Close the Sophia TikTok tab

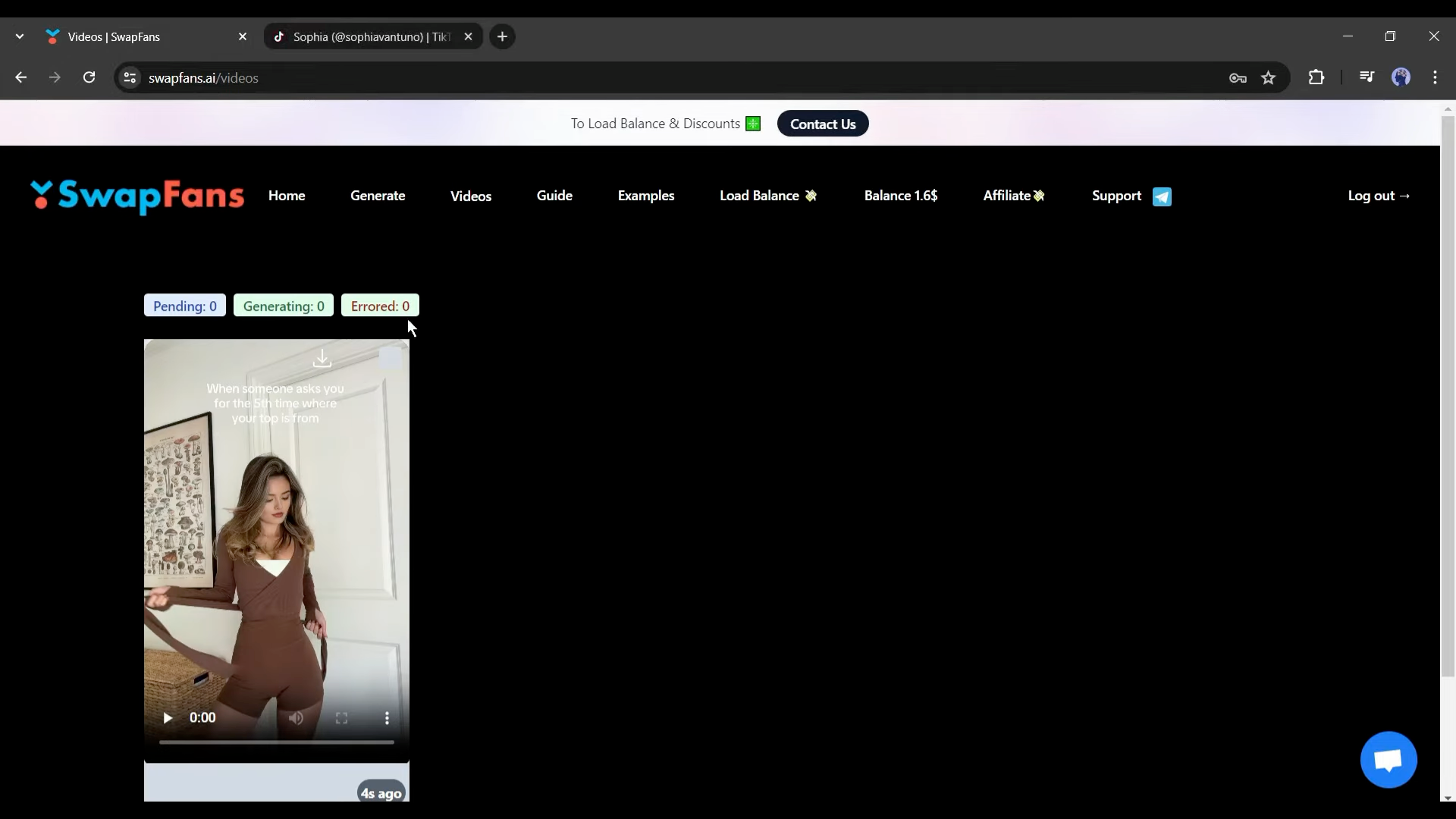tap(469, 36)
